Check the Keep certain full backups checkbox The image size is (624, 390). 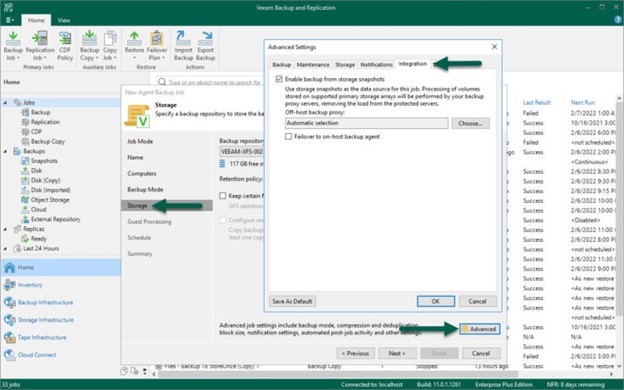coord(223,196)
